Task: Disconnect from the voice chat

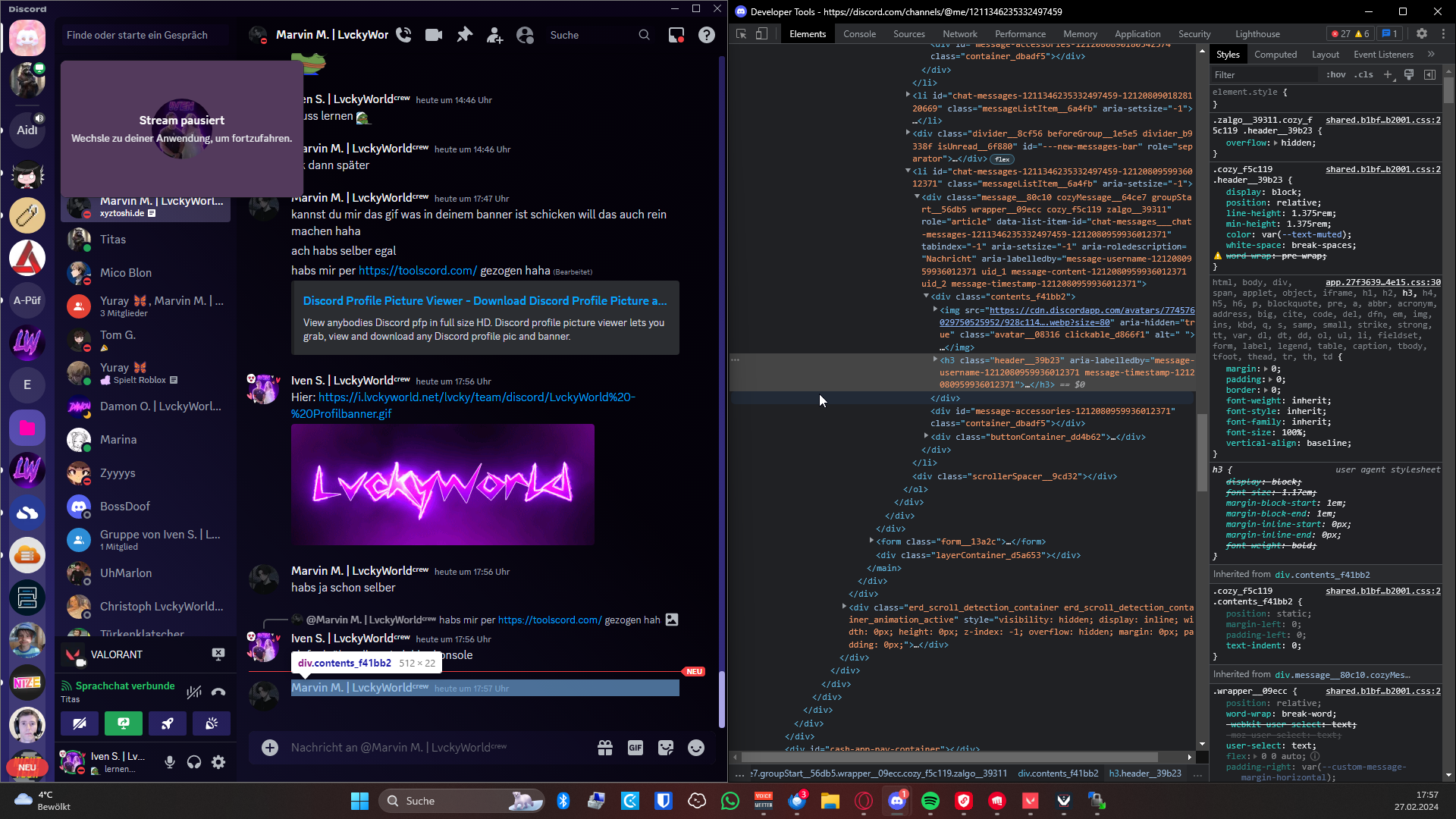Action: click(x=218, y=692)
